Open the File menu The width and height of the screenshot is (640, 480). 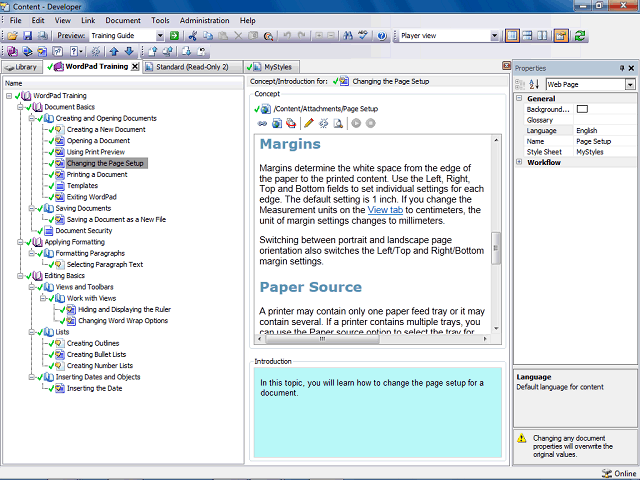click(x=16, y=20)
